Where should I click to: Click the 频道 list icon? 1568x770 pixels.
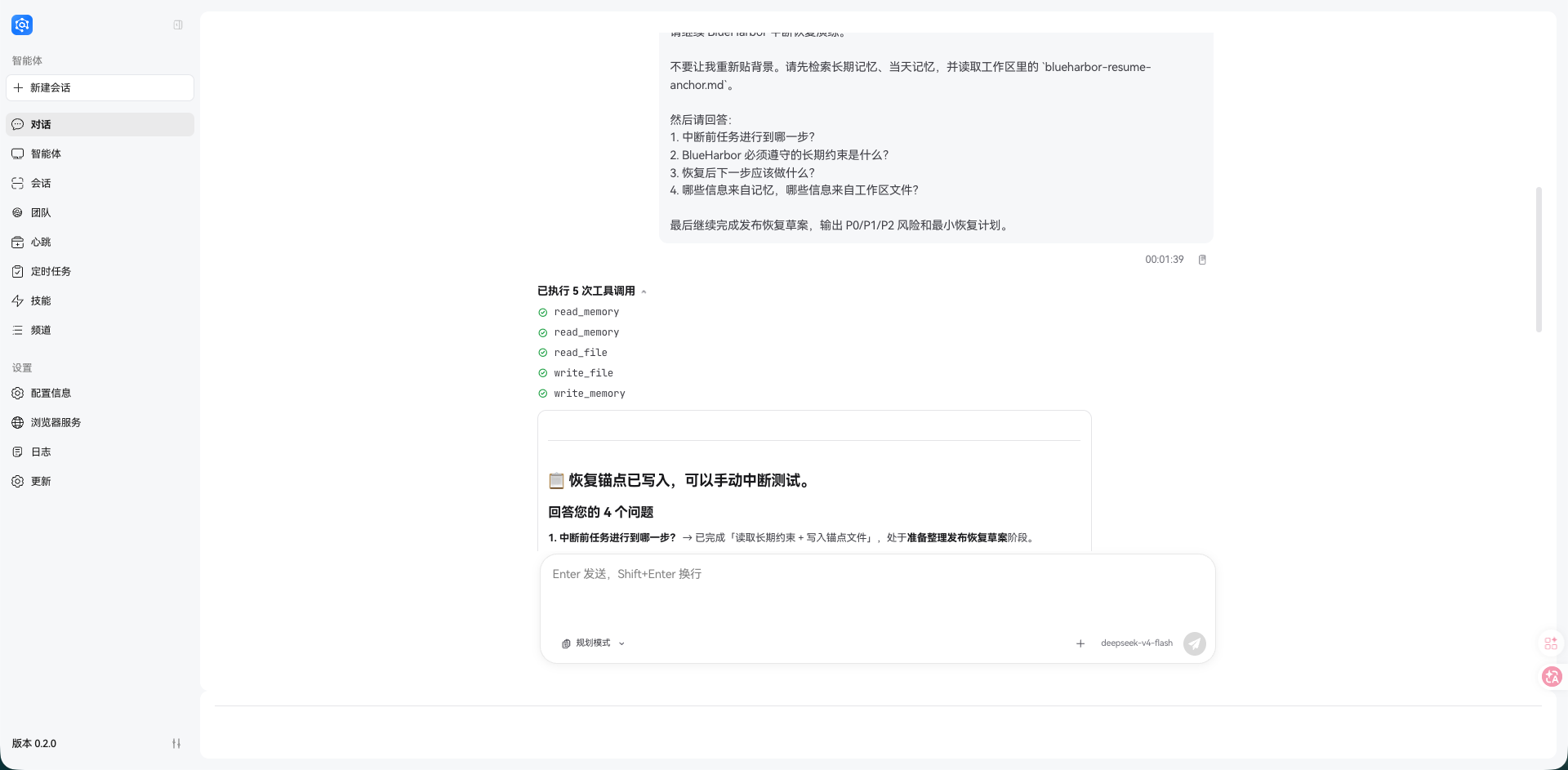point(18,330)
